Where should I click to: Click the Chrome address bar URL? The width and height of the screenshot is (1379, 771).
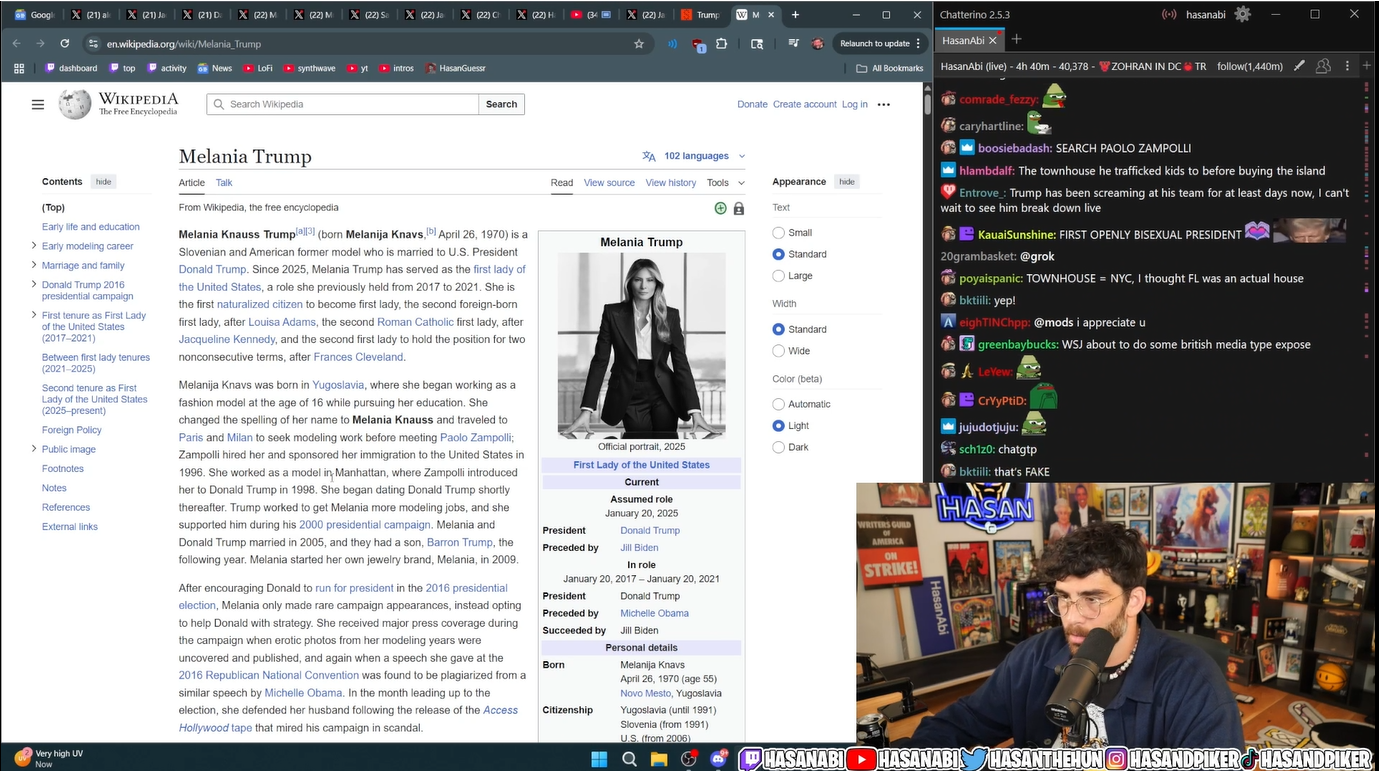click(184, 44)
